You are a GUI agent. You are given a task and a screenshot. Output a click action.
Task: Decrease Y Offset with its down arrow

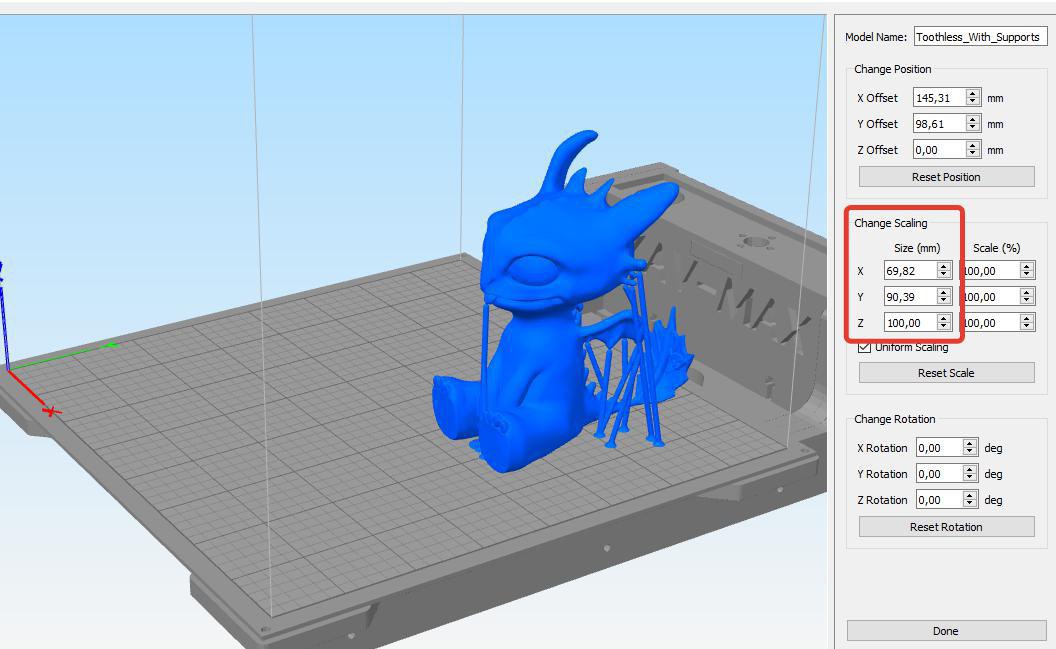point(972,128)
